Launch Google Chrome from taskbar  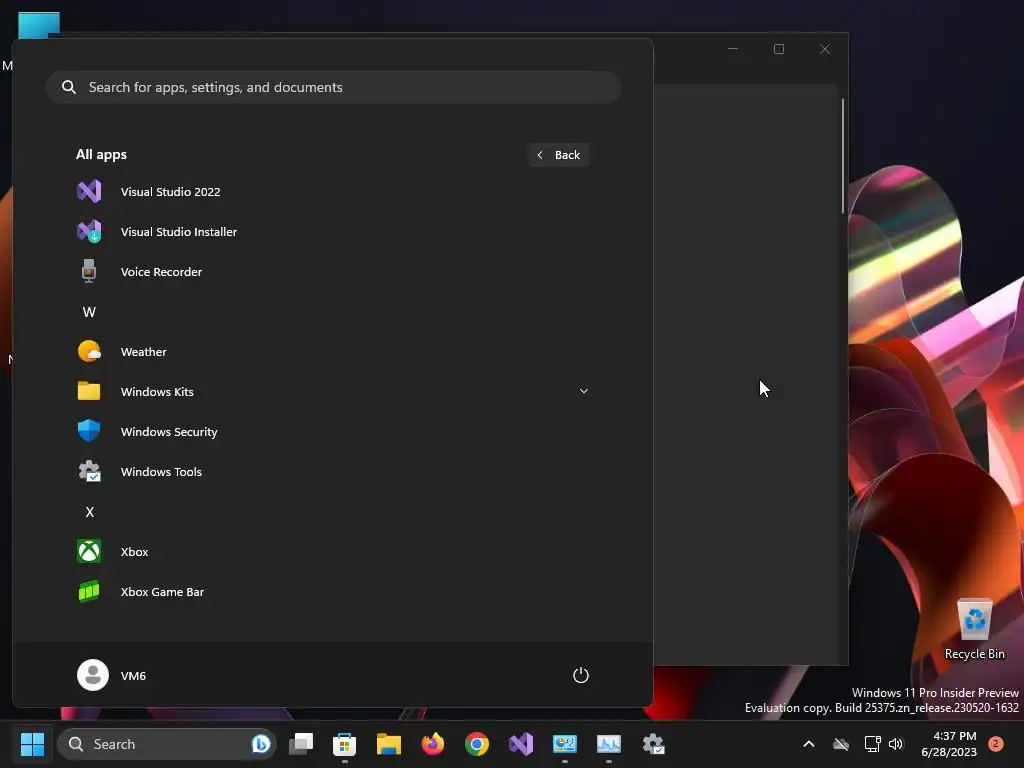(x=477, y=744)
